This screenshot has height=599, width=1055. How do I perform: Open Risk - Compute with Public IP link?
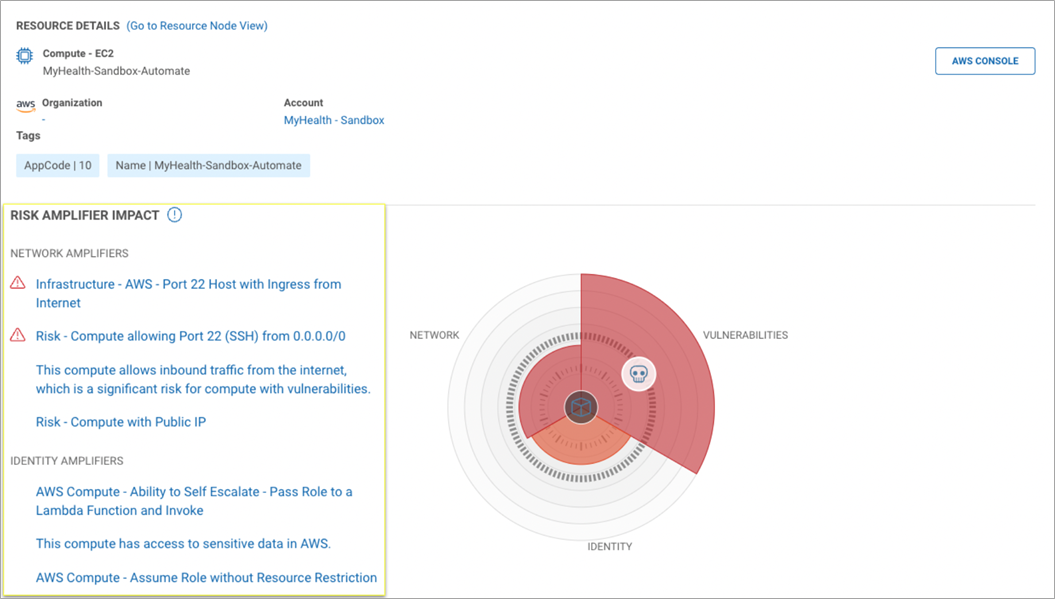(120, 422)
